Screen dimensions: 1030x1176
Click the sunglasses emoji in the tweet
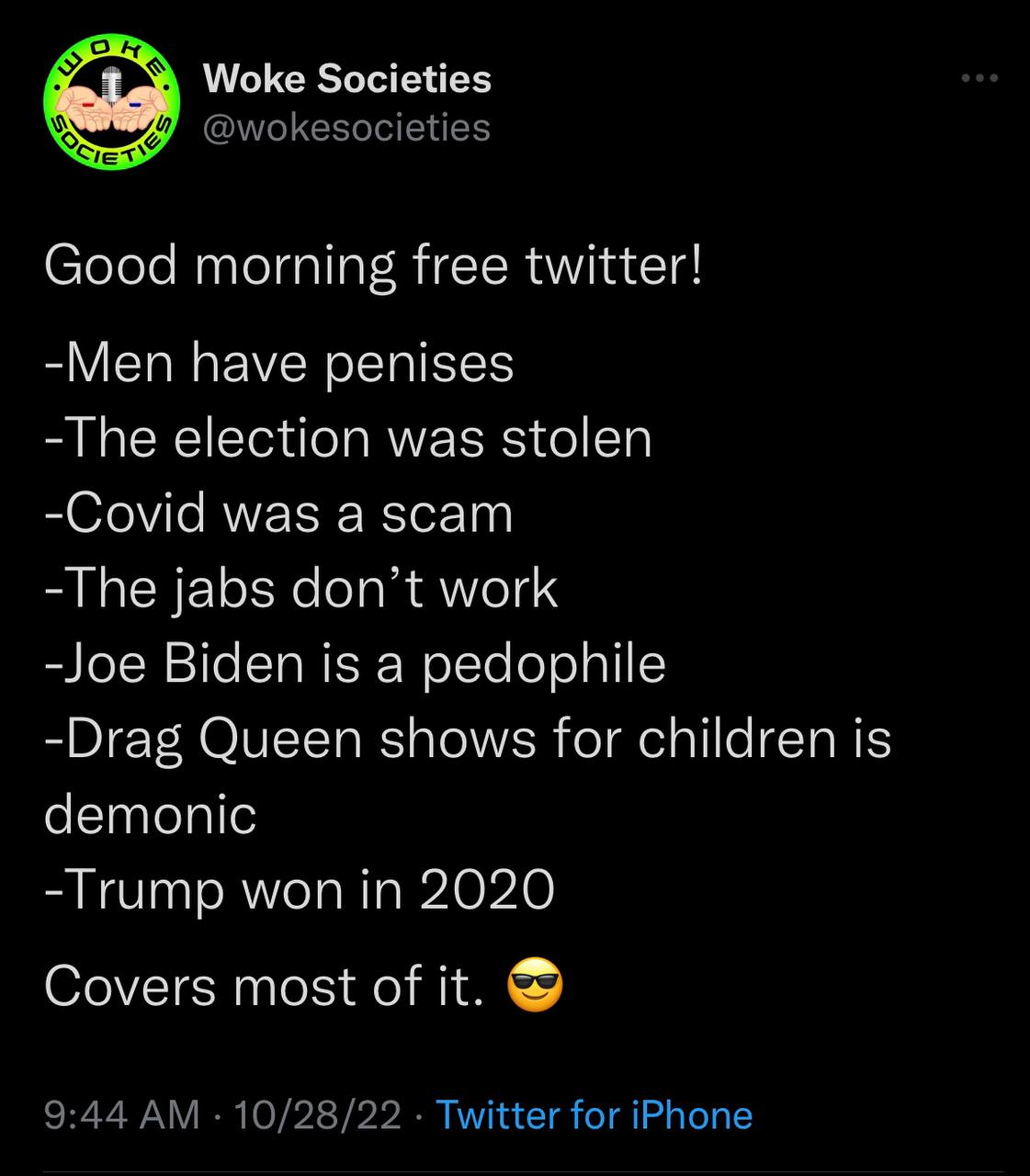[534, 987]
